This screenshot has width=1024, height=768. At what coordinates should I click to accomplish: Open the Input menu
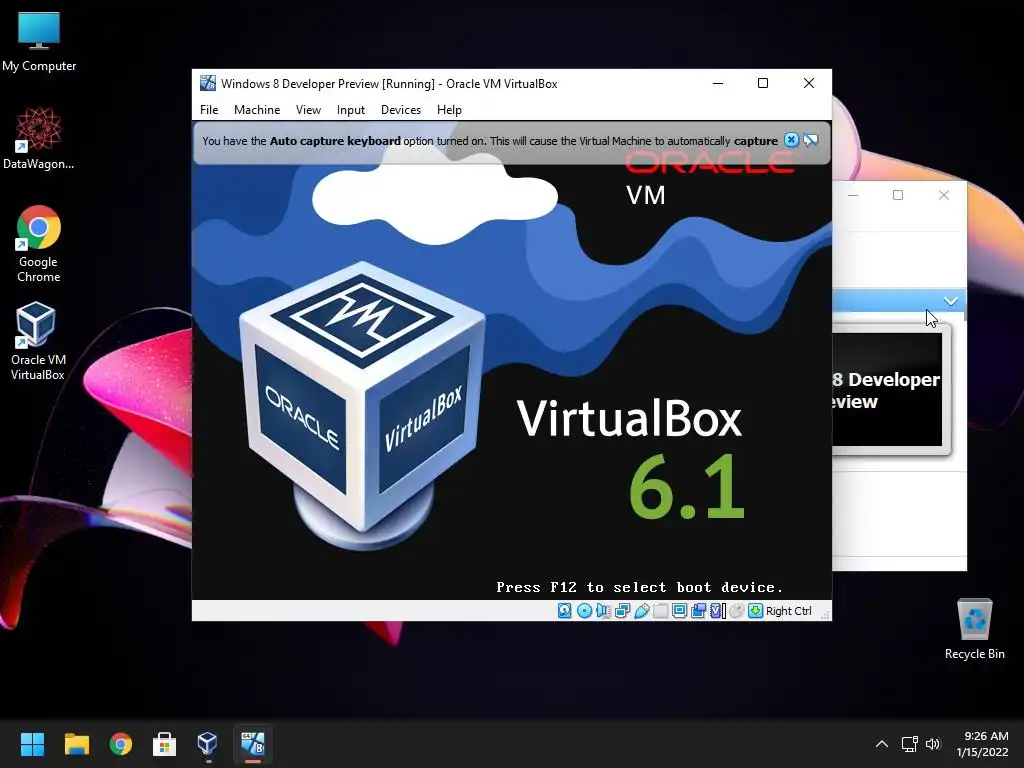(351, 110)
